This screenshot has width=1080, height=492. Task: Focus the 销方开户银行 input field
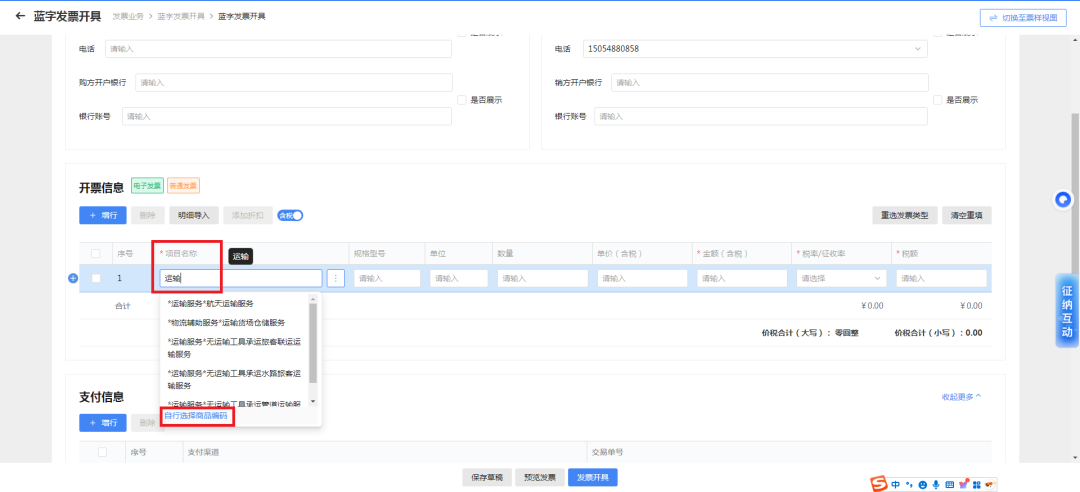coord(770,83)
